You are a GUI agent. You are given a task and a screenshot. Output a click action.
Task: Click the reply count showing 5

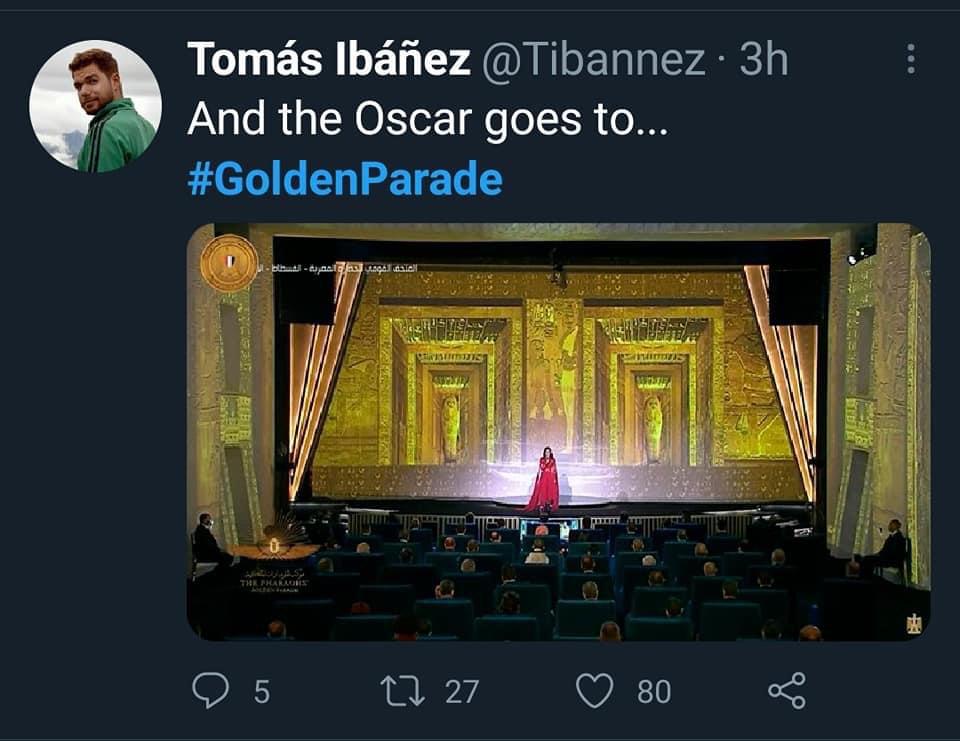[x=261, y=692]
